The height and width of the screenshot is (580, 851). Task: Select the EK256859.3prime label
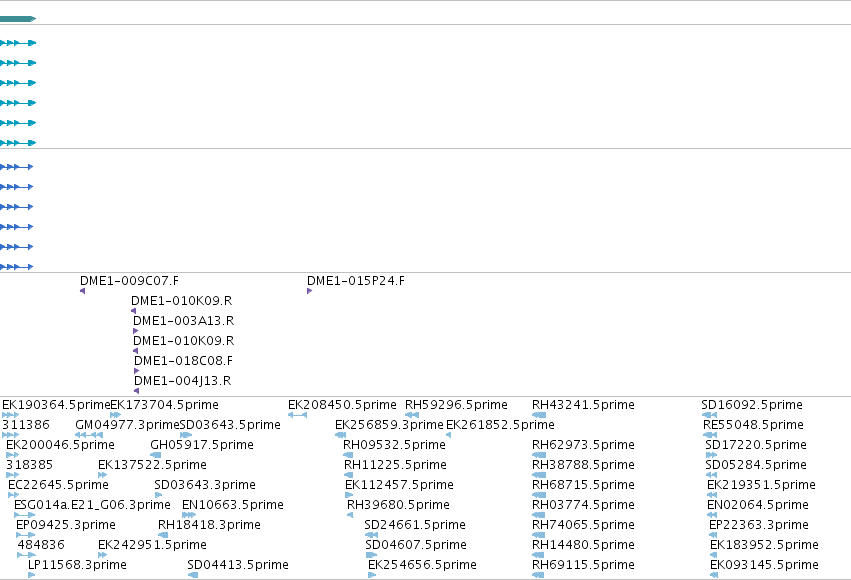point(389,425)
